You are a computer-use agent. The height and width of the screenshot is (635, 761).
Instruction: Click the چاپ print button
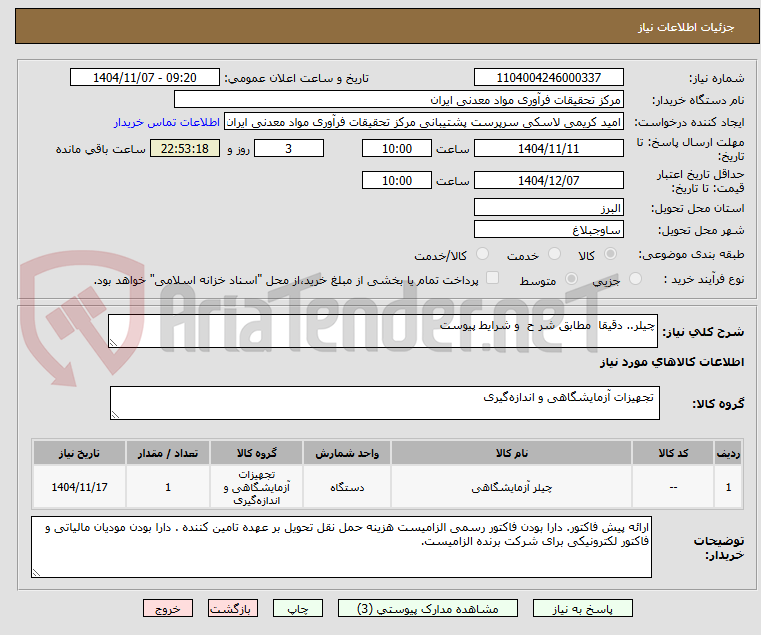tap(298, 608)
